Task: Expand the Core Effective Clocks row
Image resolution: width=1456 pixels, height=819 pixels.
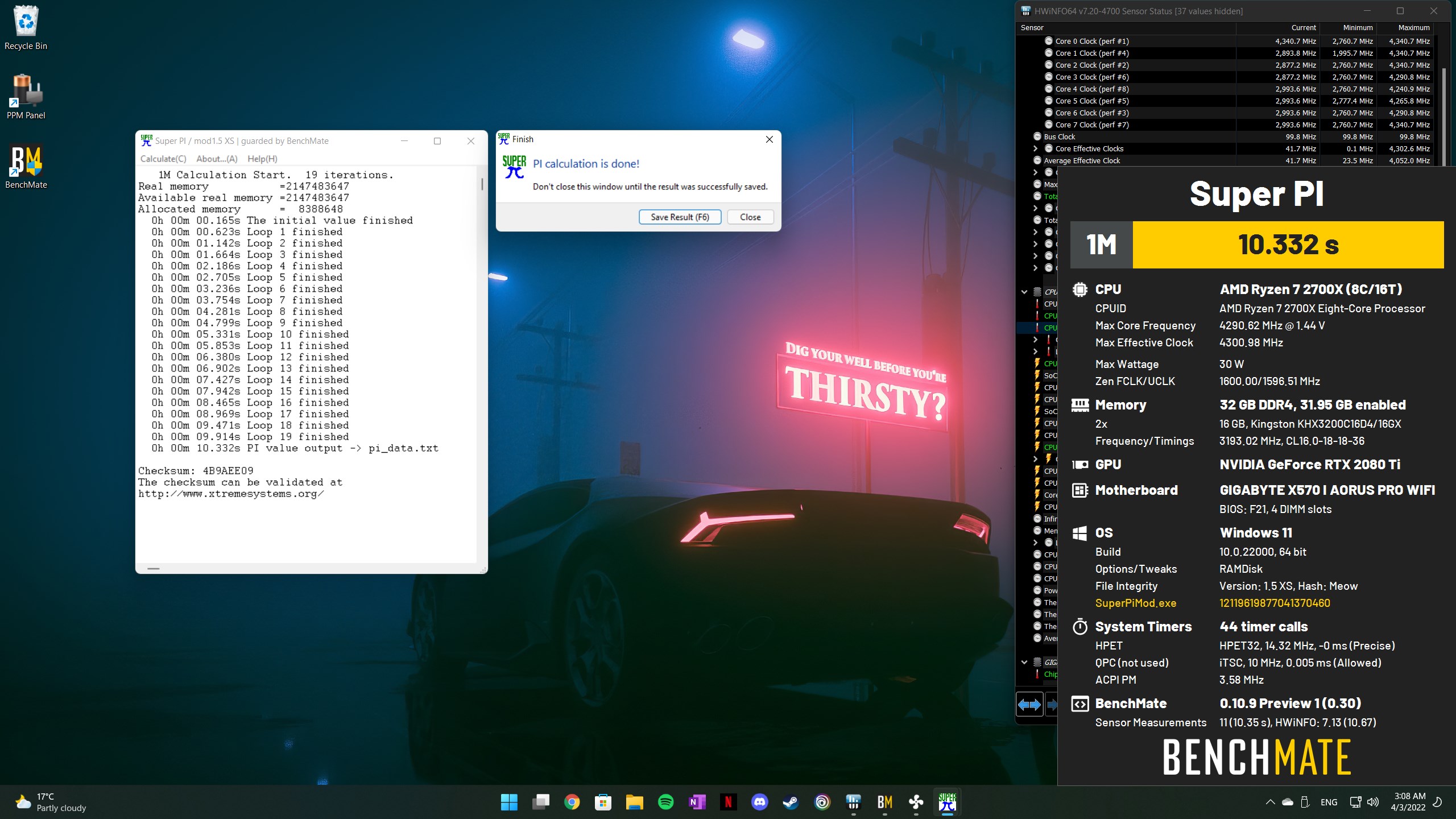Action: click(1036, 148)
